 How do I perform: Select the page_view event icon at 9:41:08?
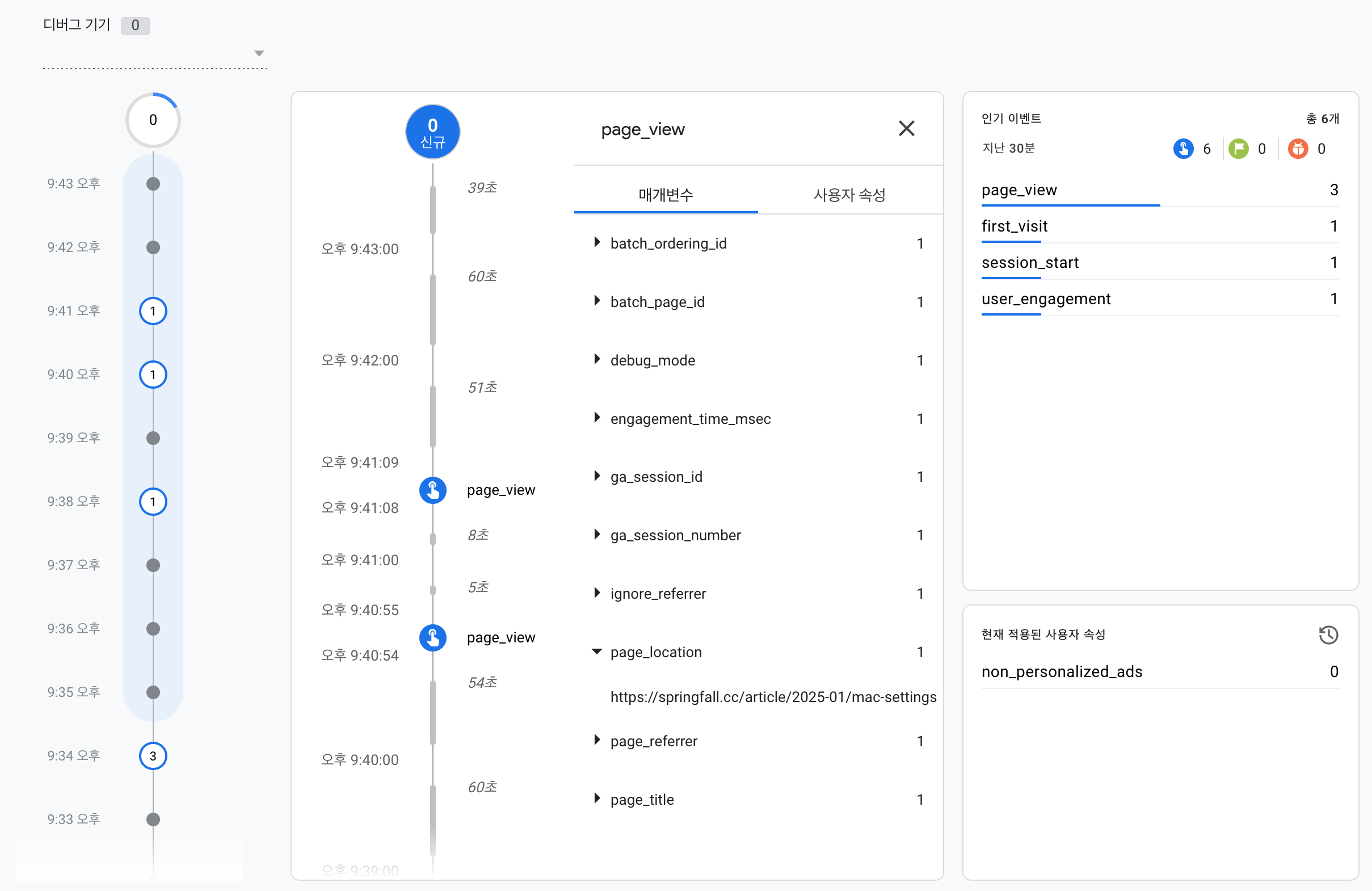(x=432, y=490)
